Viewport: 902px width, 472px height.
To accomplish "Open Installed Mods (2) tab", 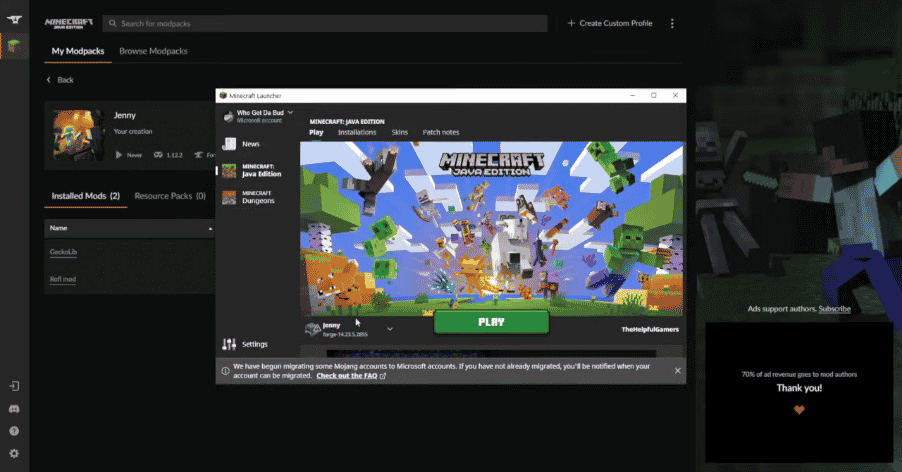I will pyautogui.click(x=86, y=196).
